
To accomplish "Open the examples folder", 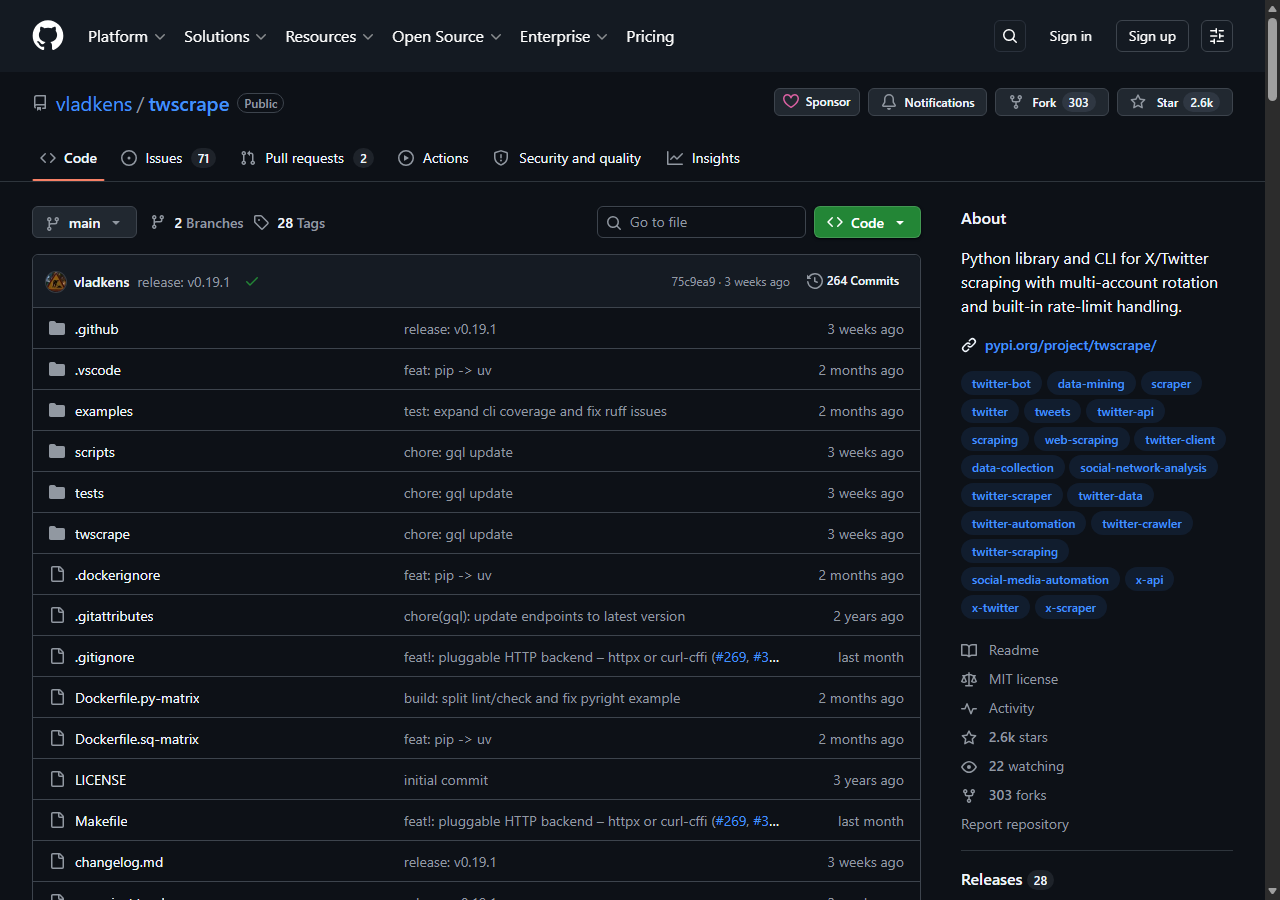I will click(104, 411).
